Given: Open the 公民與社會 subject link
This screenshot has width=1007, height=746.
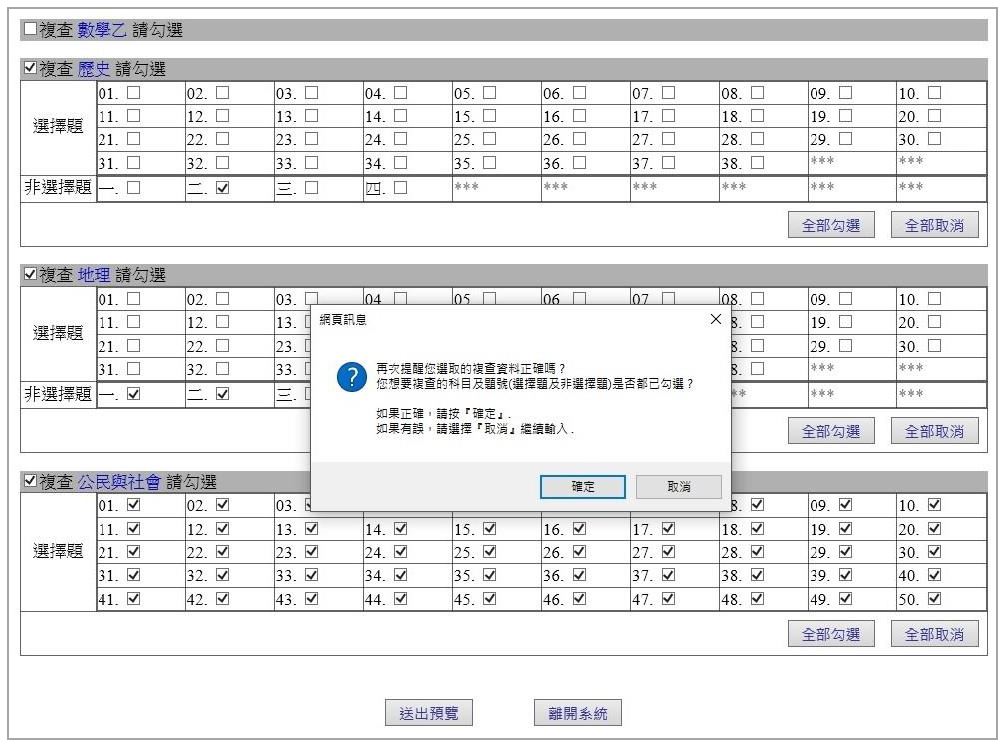Looking at the screenshot, I should pyautogui.click(x=119, y=482).
